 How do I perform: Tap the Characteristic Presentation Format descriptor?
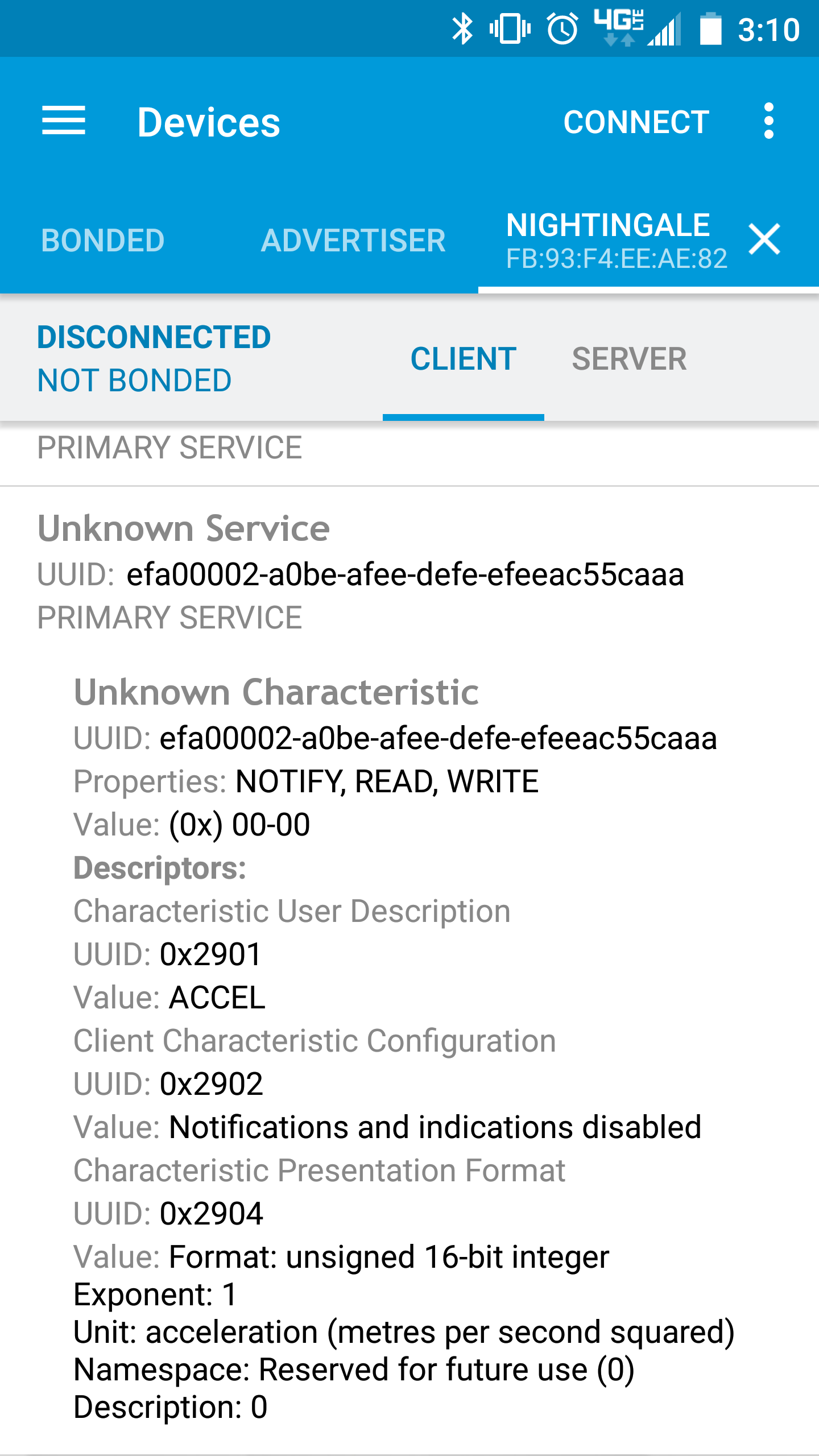click(320, 1171)
